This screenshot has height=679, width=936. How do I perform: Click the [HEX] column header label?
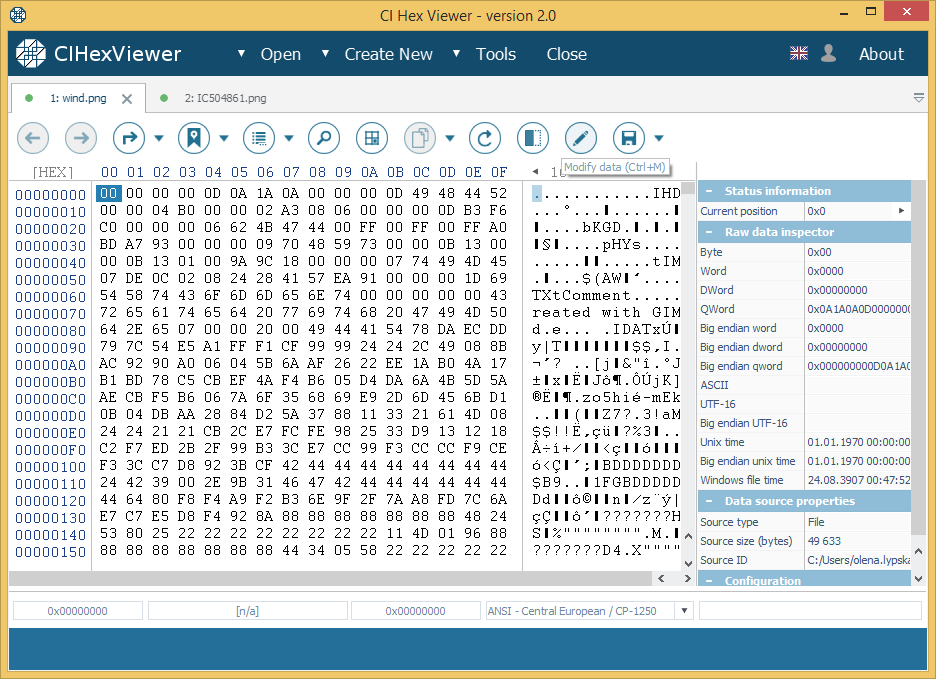click(53, 172)
